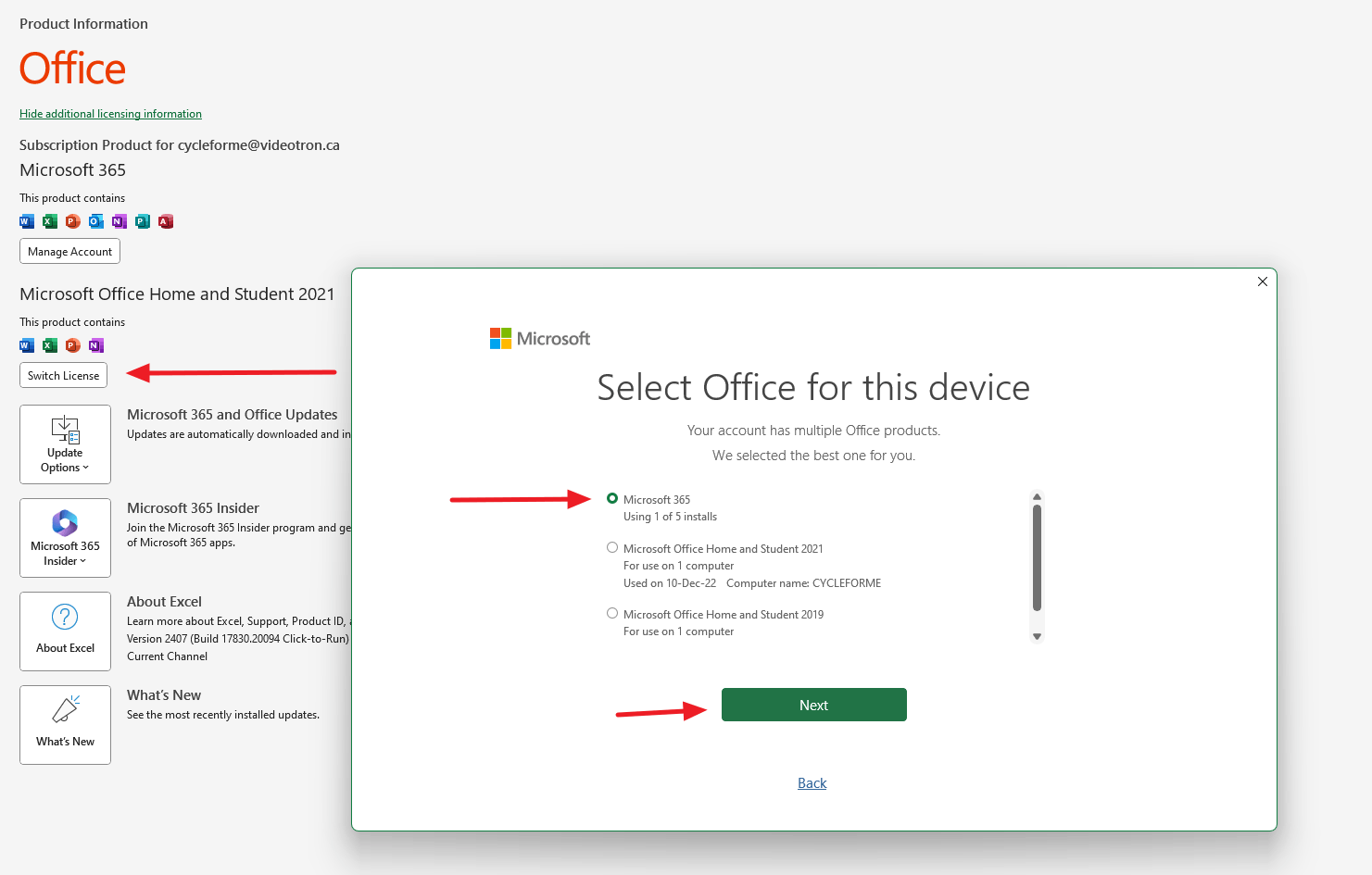Click the 'Product Information' heading
The image size is (1372, 875).
pos(83,24)
